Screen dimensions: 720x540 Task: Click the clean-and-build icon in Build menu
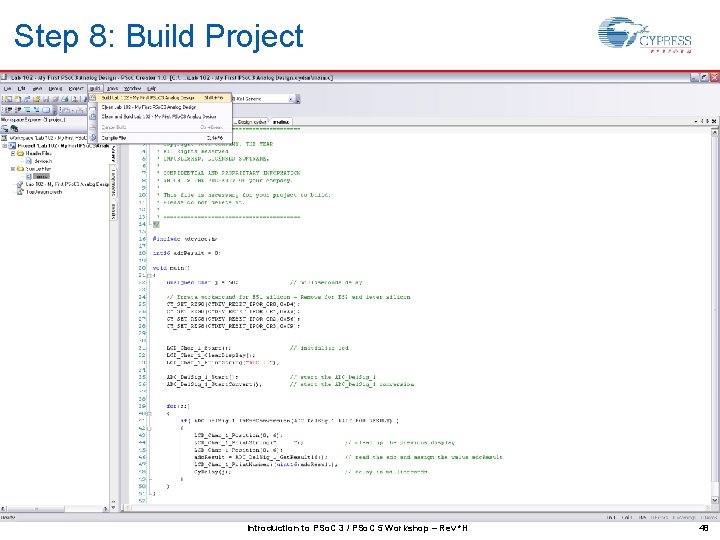[93, 117]
